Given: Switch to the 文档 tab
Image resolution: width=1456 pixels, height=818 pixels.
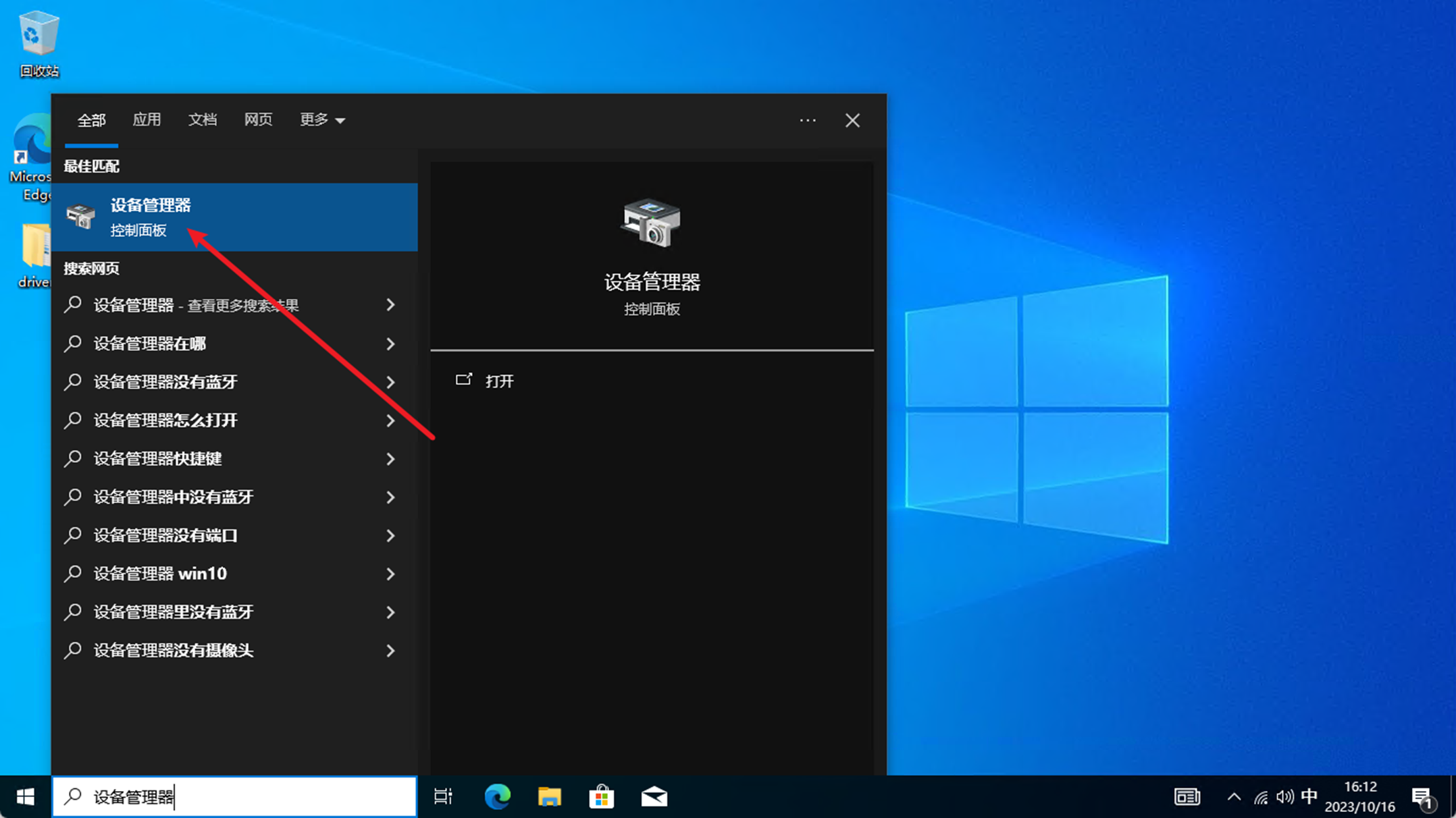Looking at the screenshot, I should 202,119.
